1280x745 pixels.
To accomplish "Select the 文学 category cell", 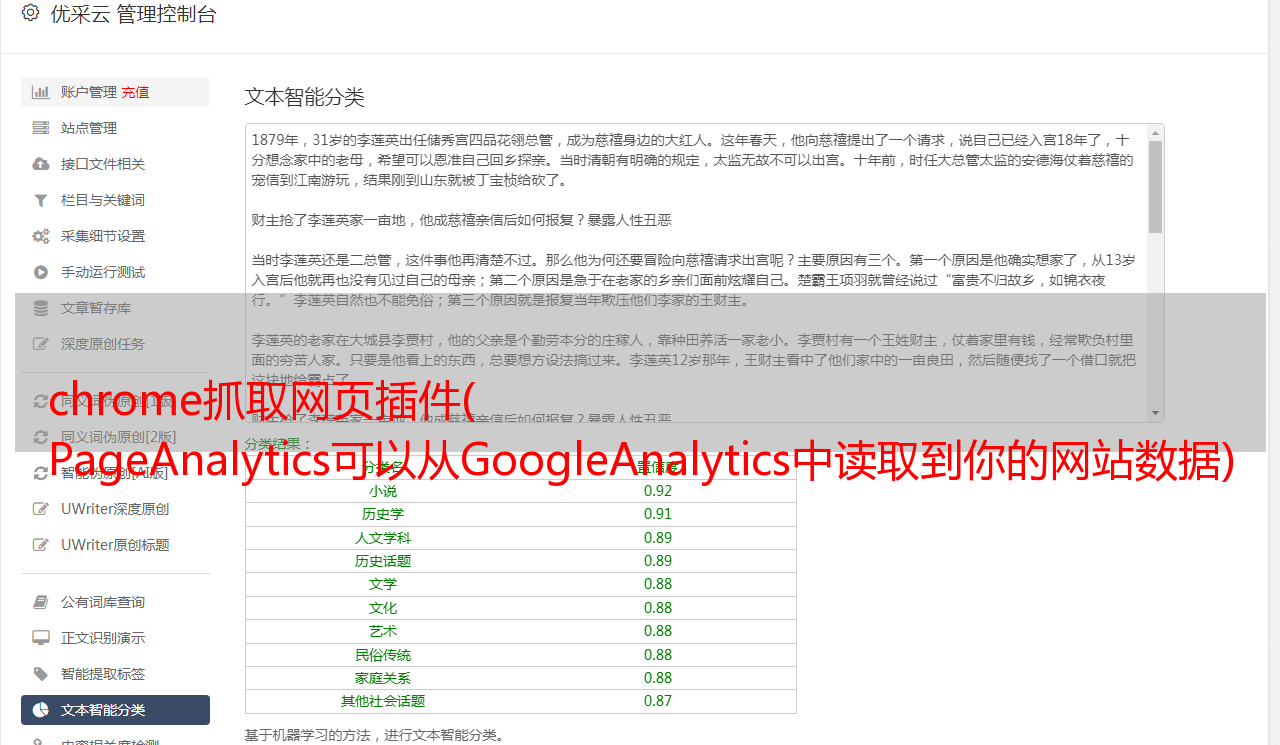I will pos(383,584).
